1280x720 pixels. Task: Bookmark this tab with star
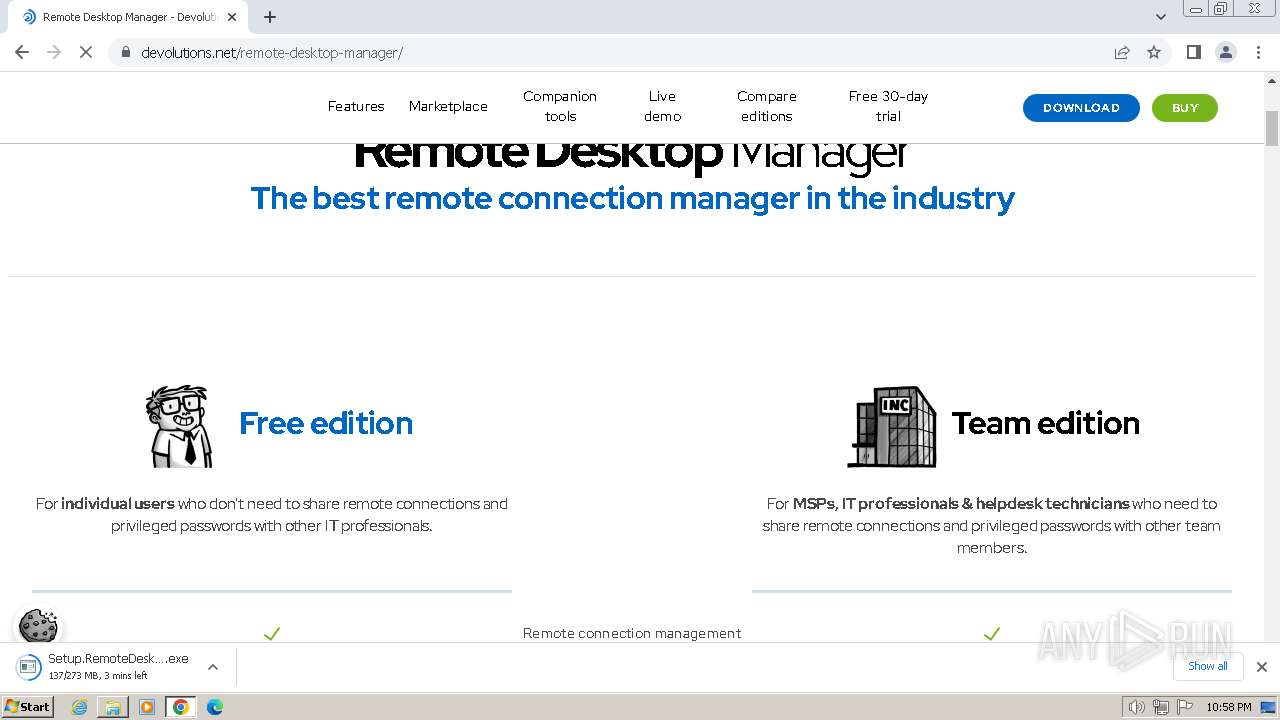pyautogui.click(x=1154, y=52)
